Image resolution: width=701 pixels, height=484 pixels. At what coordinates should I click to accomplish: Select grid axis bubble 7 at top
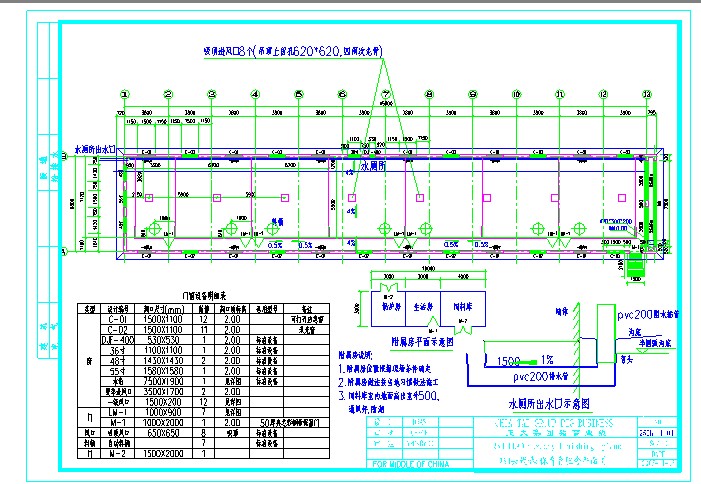[x=385, y=94]
